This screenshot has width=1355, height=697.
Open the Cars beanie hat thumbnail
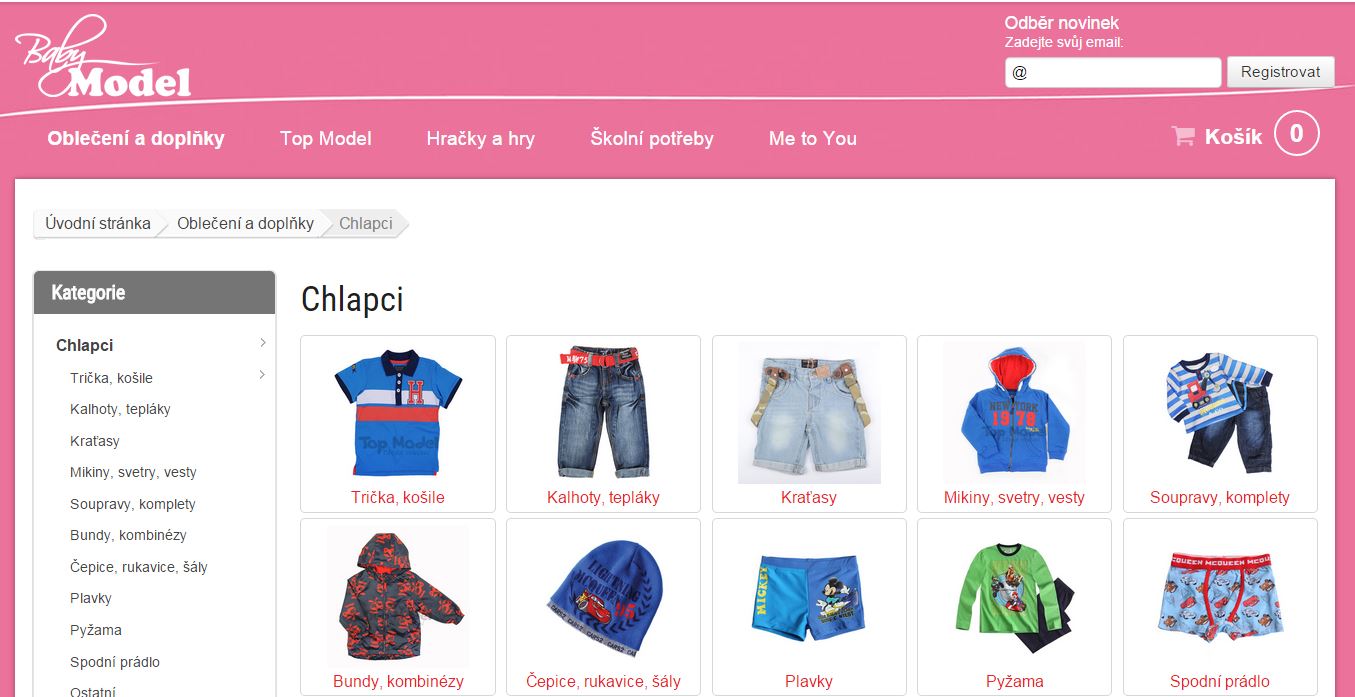tap(603, 595)
